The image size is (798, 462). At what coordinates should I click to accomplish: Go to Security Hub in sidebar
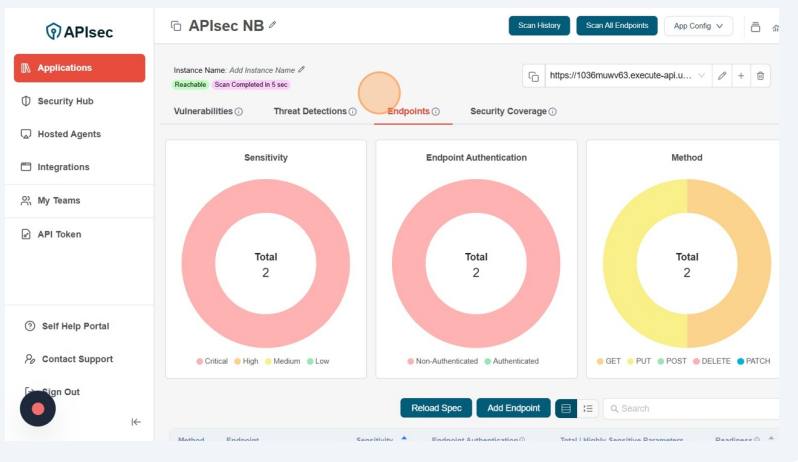click(65, 101)
